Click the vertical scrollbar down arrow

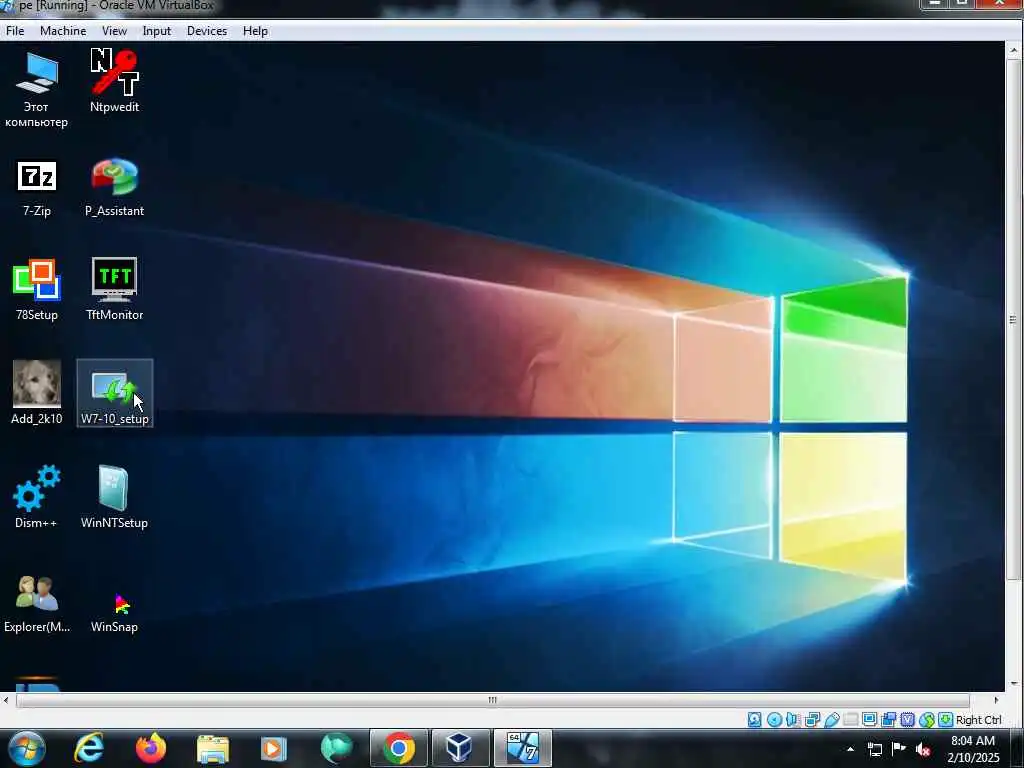1013,684
